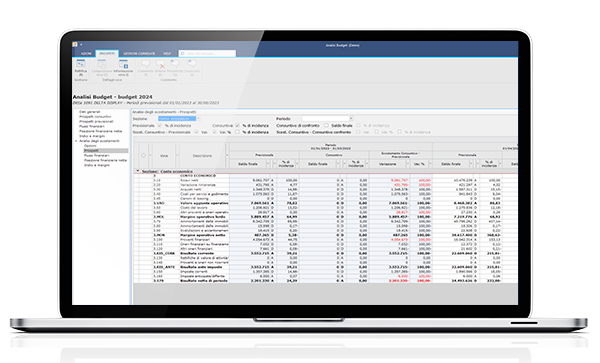Switch to the AZIONI ribbon tab
The image size is (600, 363).
click(86, 54)
